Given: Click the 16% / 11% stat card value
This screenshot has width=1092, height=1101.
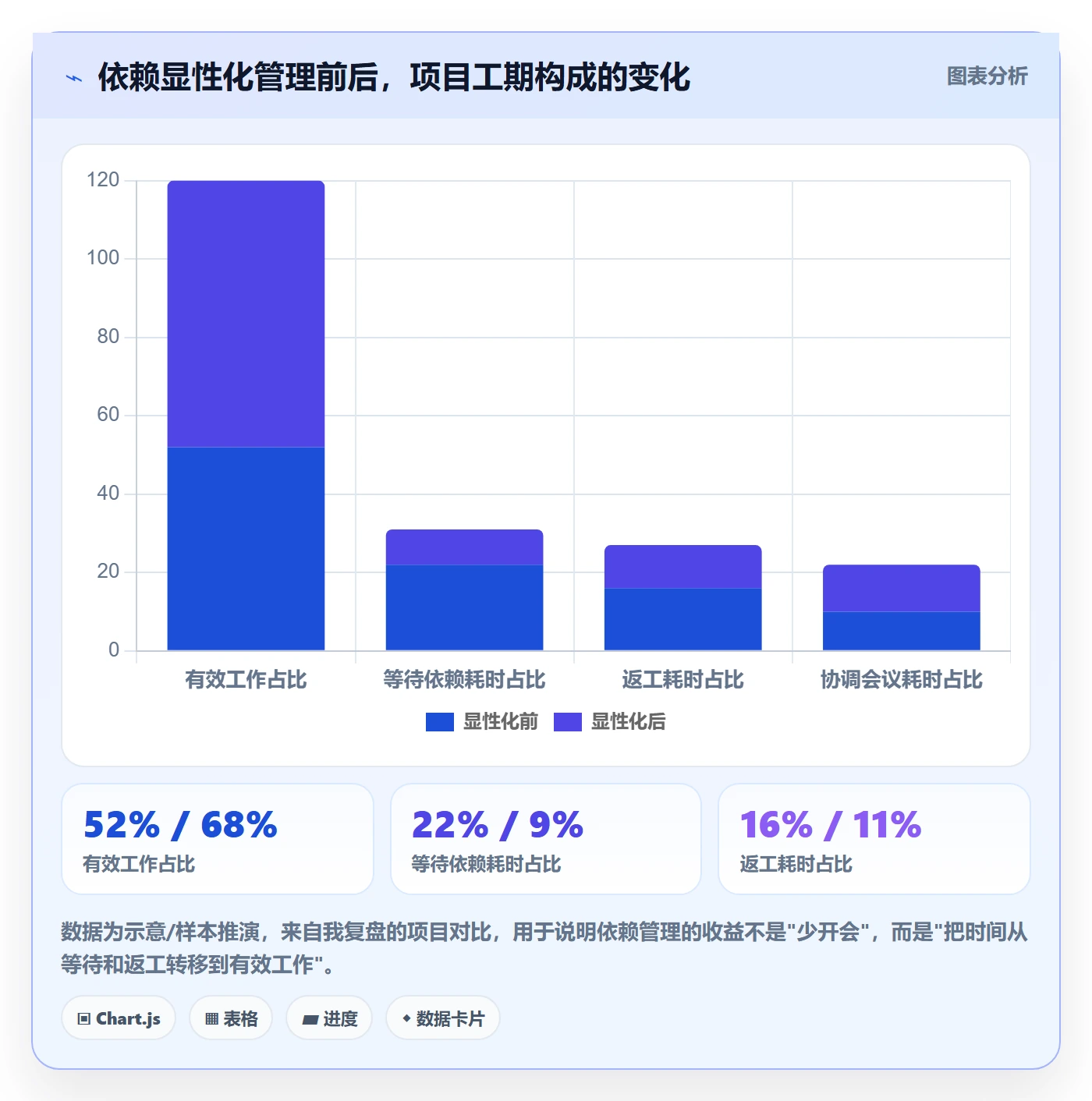Looking at the screenshot, I should (831, 825).
